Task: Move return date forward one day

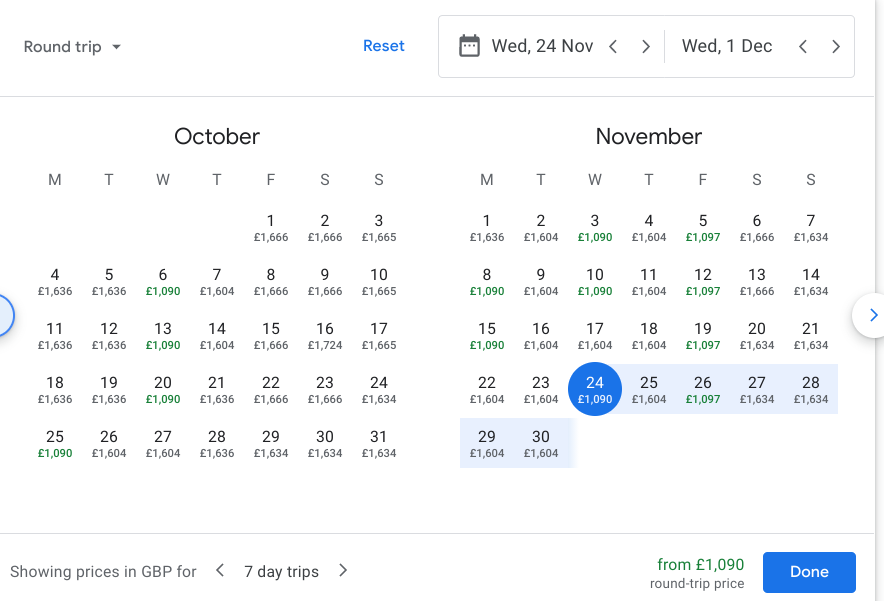Action: click(836, 46)
